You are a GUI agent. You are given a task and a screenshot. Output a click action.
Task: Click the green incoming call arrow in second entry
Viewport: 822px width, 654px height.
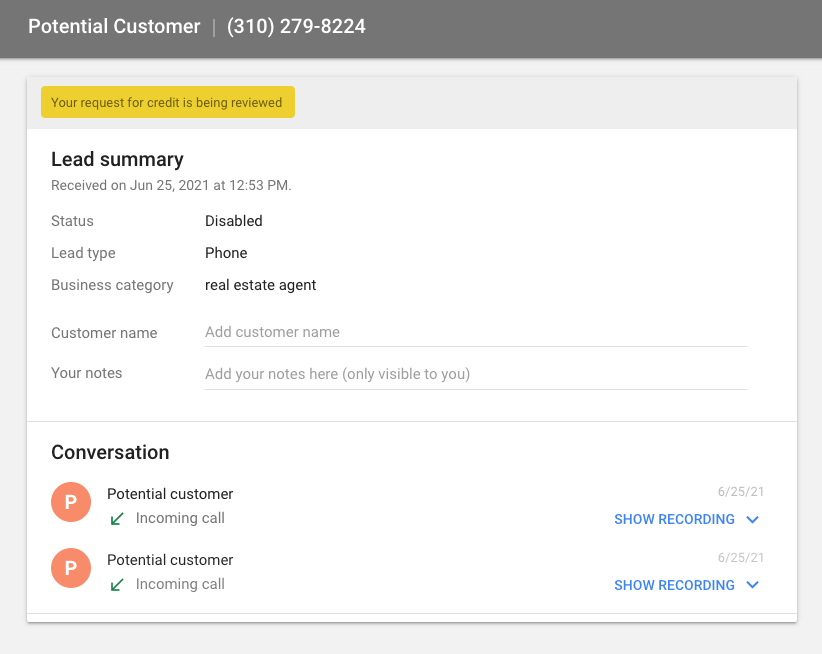[117, 585]
